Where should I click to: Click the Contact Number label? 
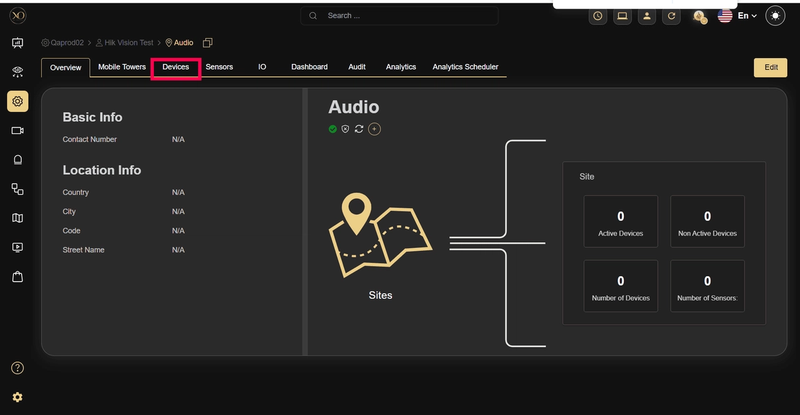(90, 139)
